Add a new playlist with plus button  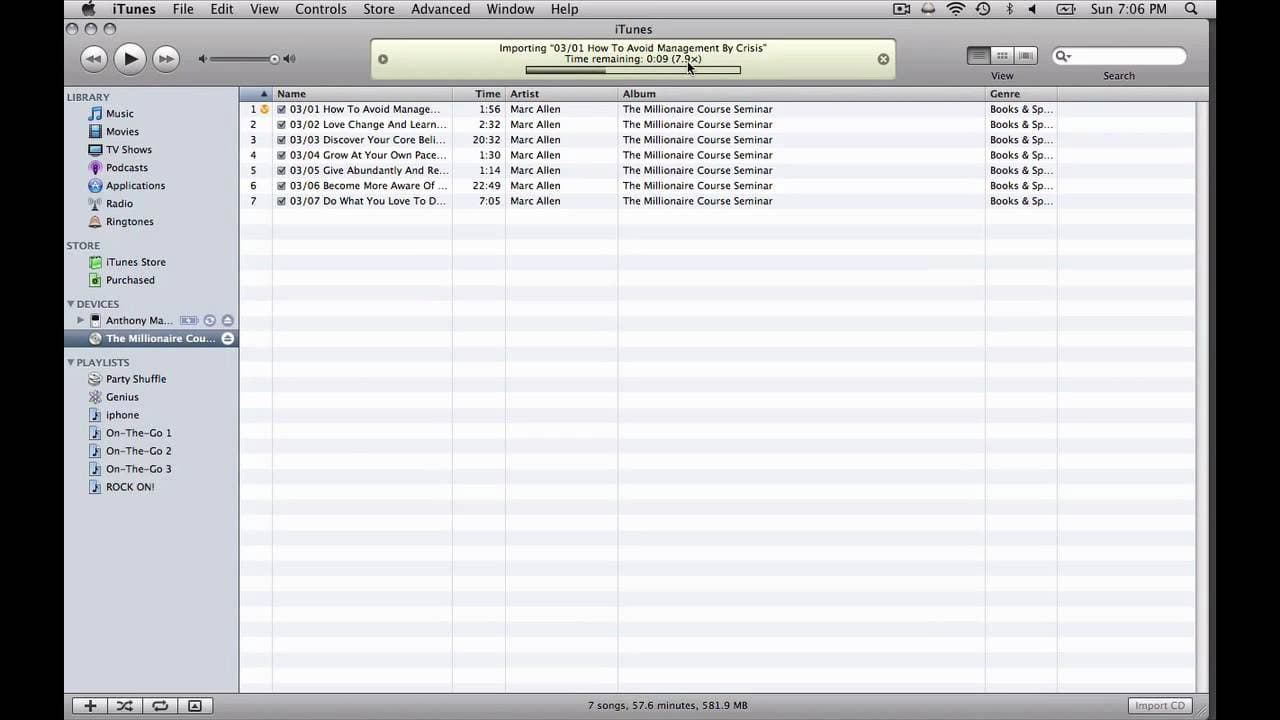pos(90,706)
